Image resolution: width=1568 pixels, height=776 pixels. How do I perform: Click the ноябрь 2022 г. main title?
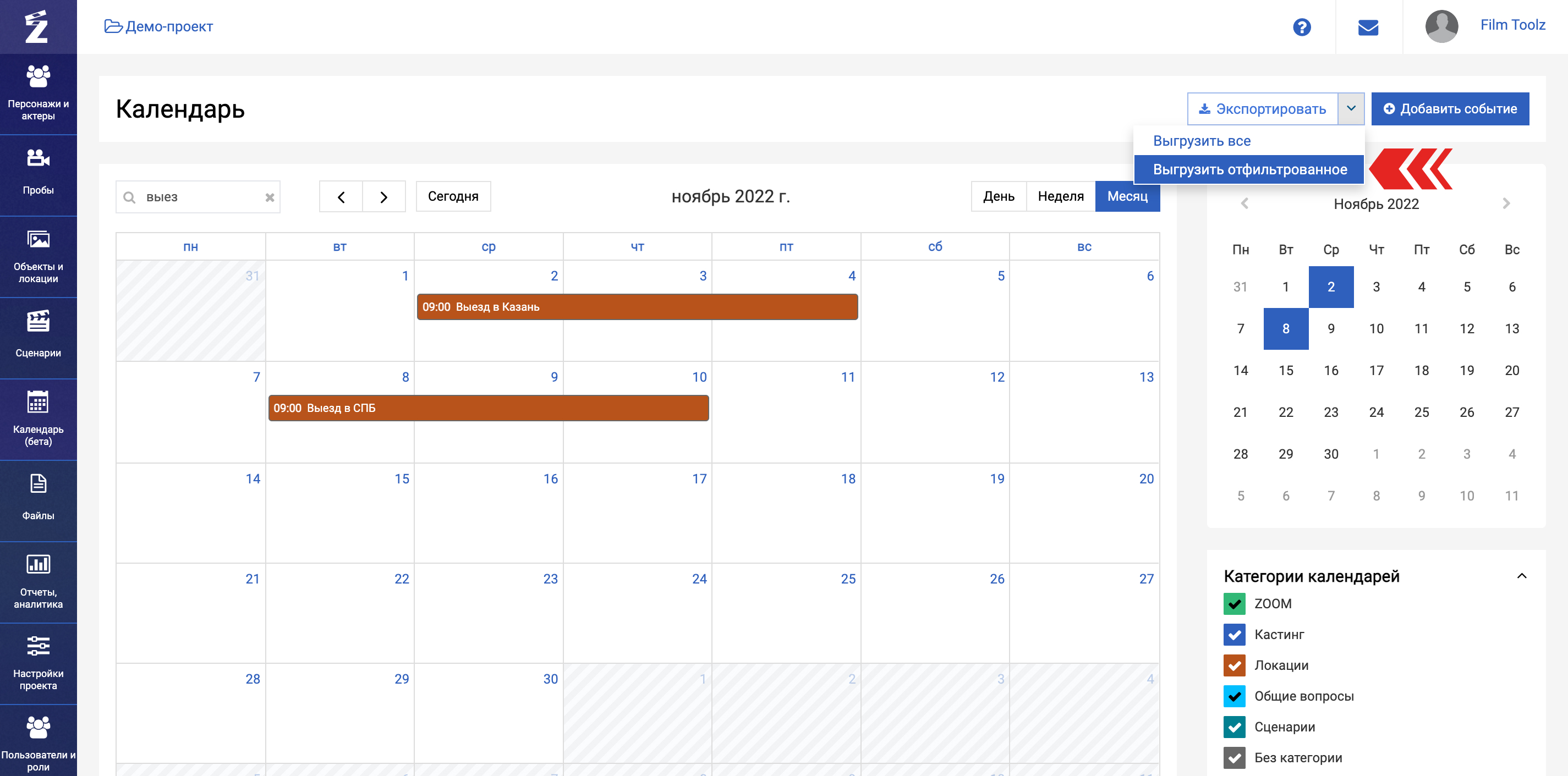pyautogui.click(x=731, y=196)
